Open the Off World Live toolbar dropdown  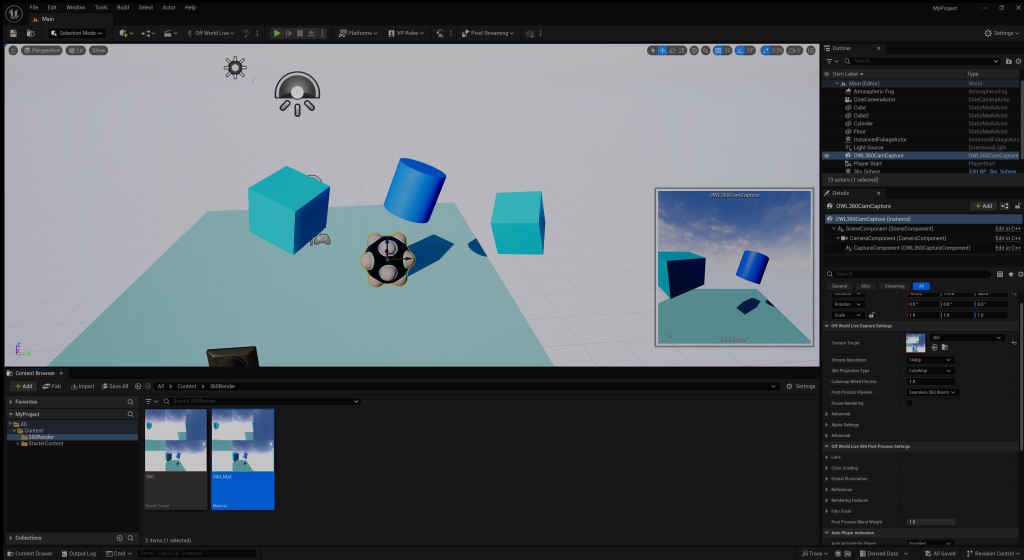pos(210,33)
